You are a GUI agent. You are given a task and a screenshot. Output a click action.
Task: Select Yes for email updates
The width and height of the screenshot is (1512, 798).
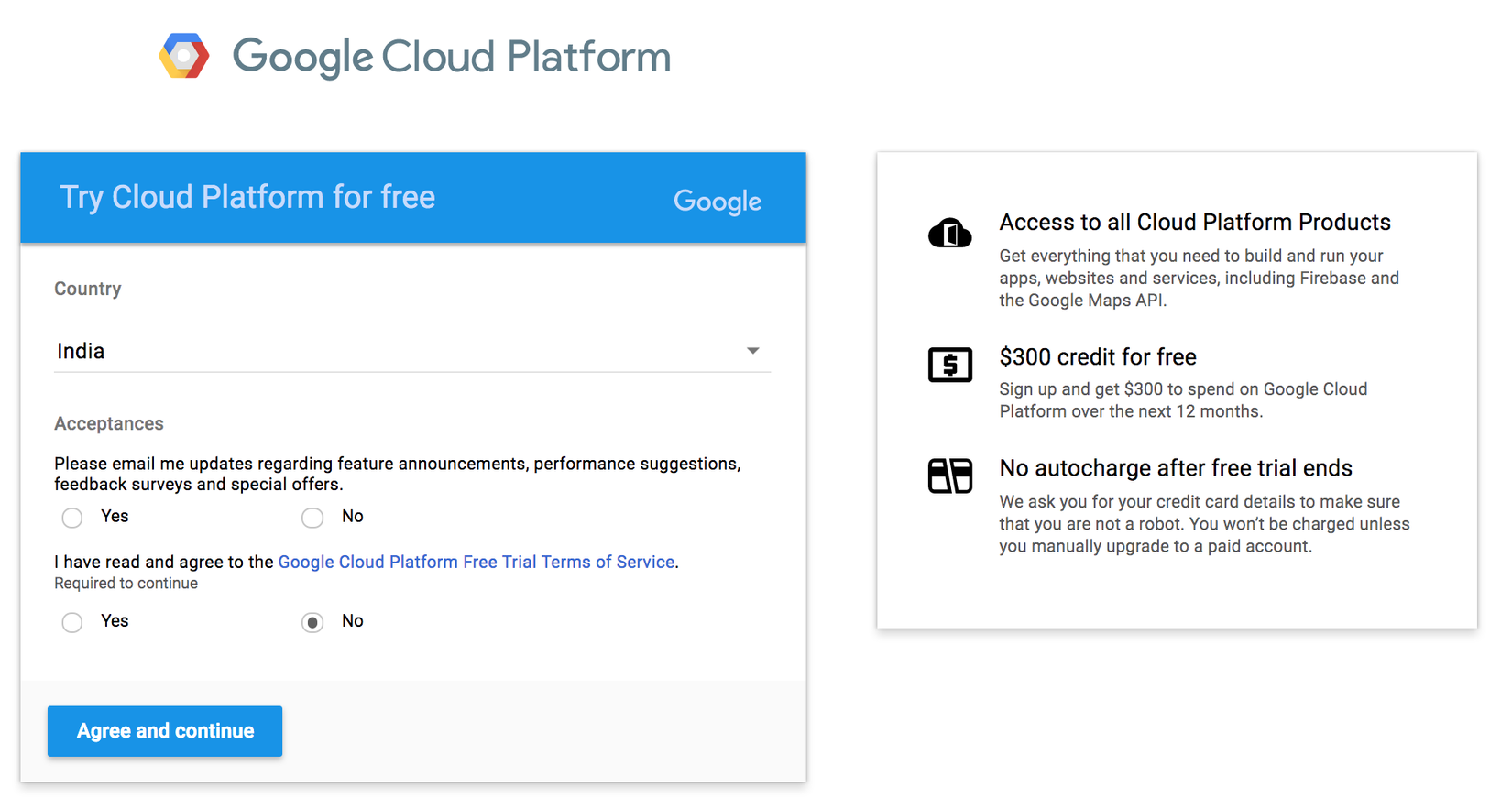coord(72,518)
